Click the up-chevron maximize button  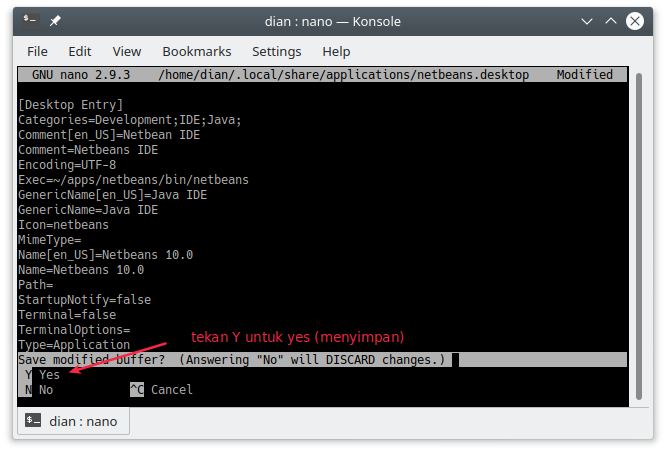[610, 21]
